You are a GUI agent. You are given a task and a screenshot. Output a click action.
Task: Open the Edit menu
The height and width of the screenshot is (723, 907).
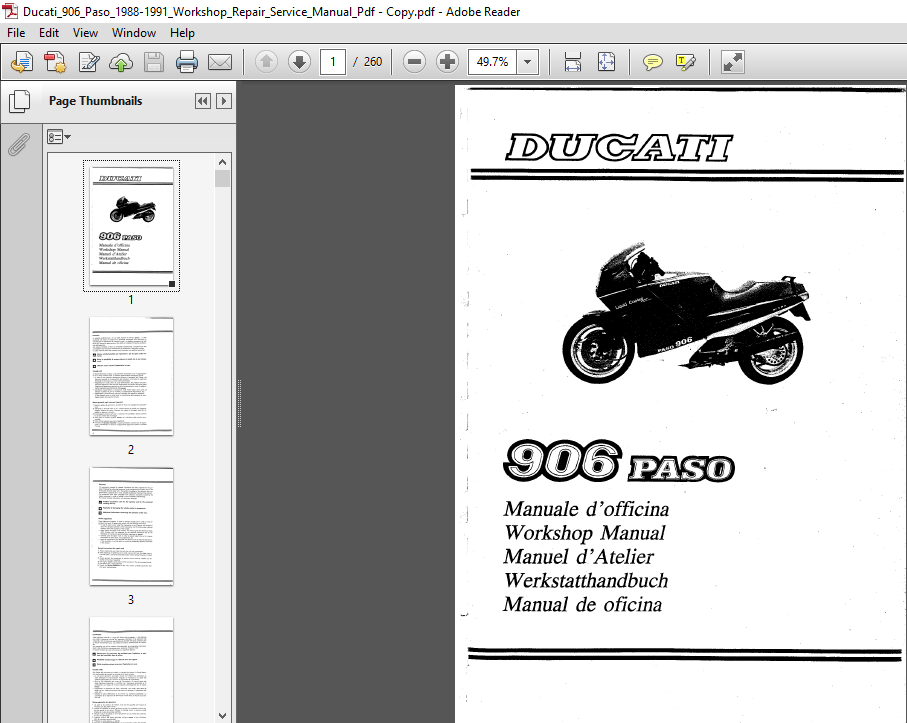tap(49, 33)
